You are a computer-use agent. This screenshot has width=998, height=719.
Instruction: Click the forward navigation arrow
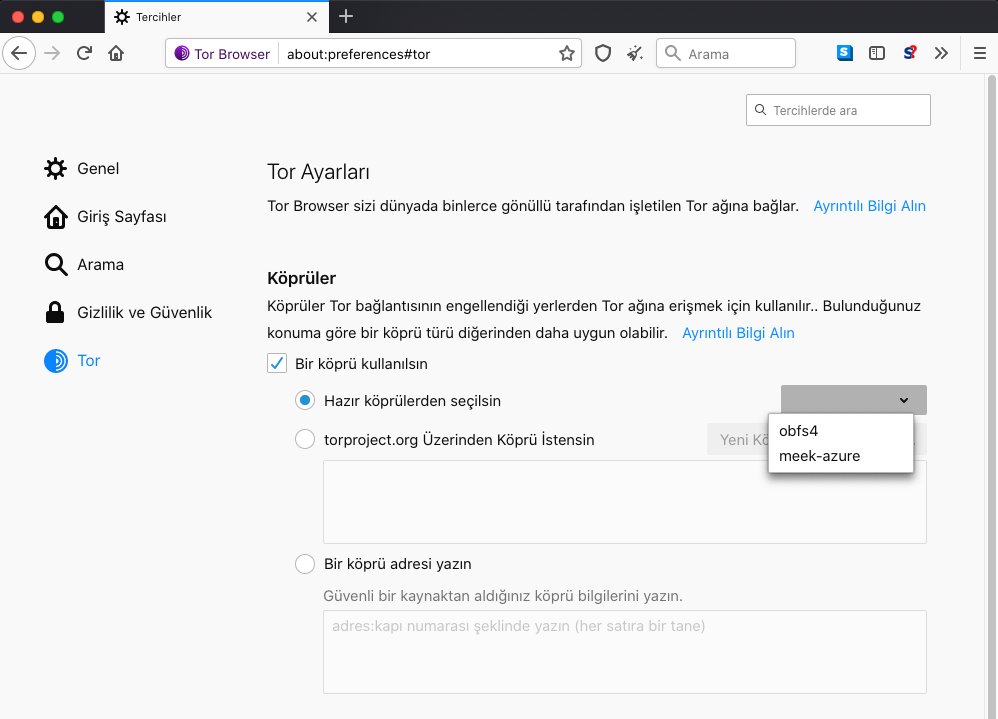click(x=52, y=53)
